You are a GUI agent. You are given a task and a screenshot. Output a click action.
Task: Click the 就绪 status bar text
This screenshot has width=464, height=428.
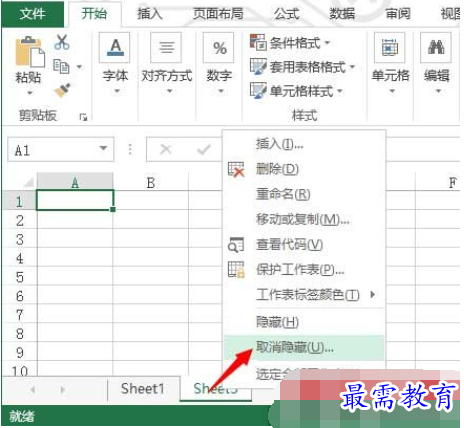tap(22, 417)
